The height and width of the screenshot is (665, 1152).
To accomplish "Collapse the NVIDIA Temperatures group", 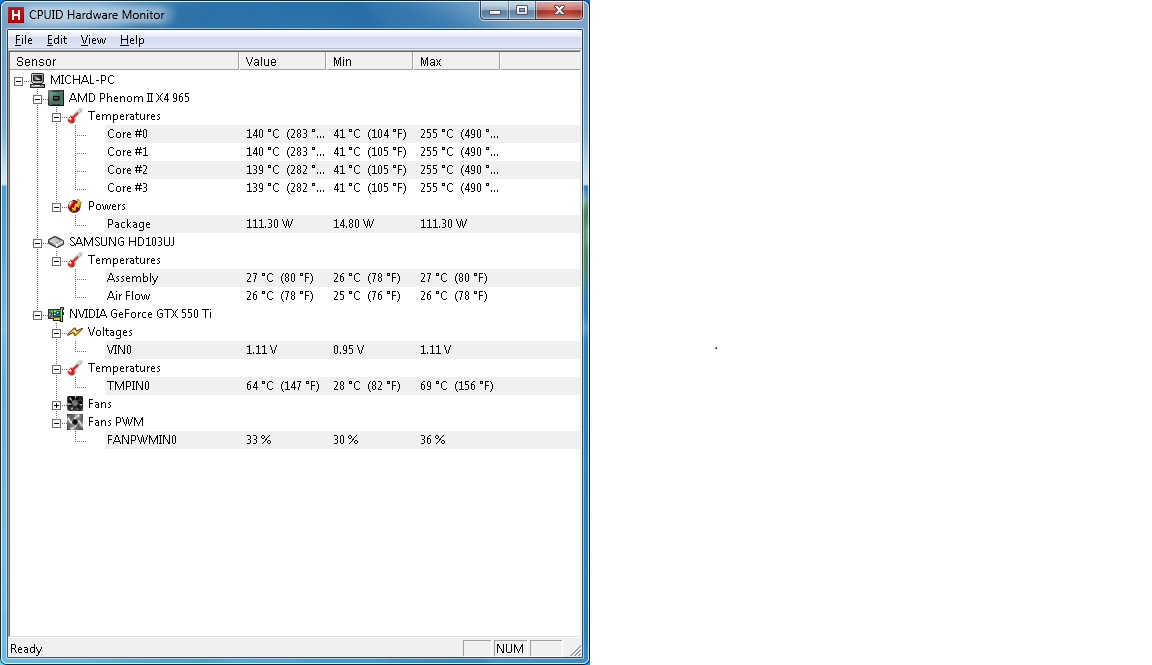I will [57, 369].
